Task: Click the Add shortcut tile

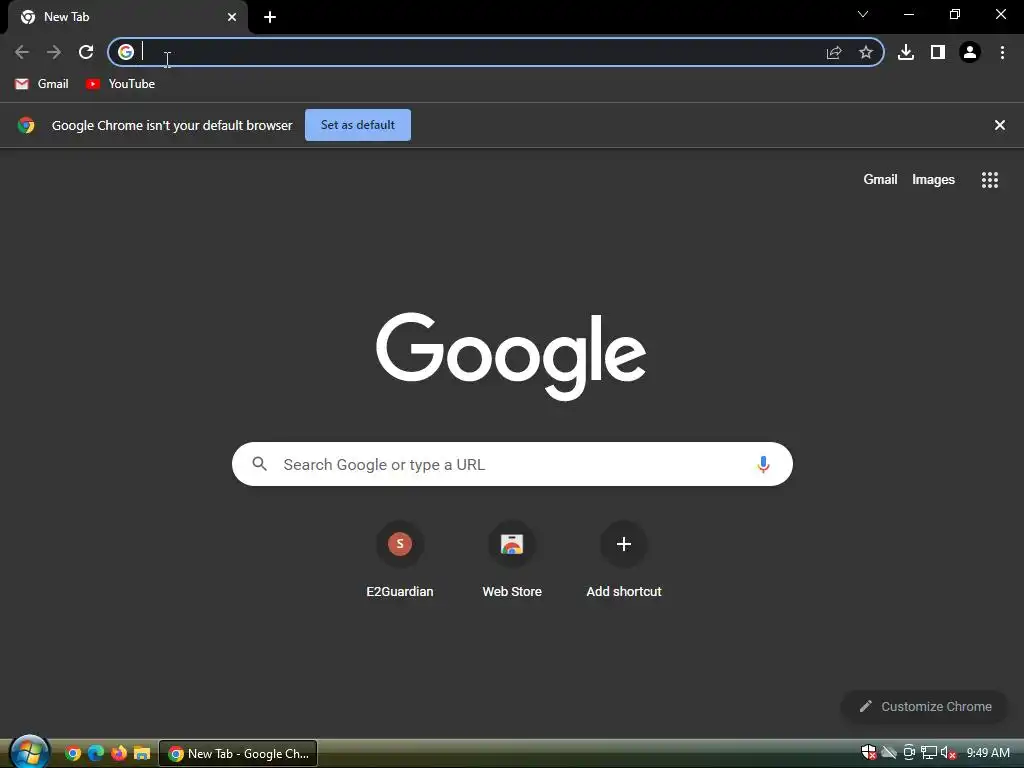Action: (x=624, y=560)
